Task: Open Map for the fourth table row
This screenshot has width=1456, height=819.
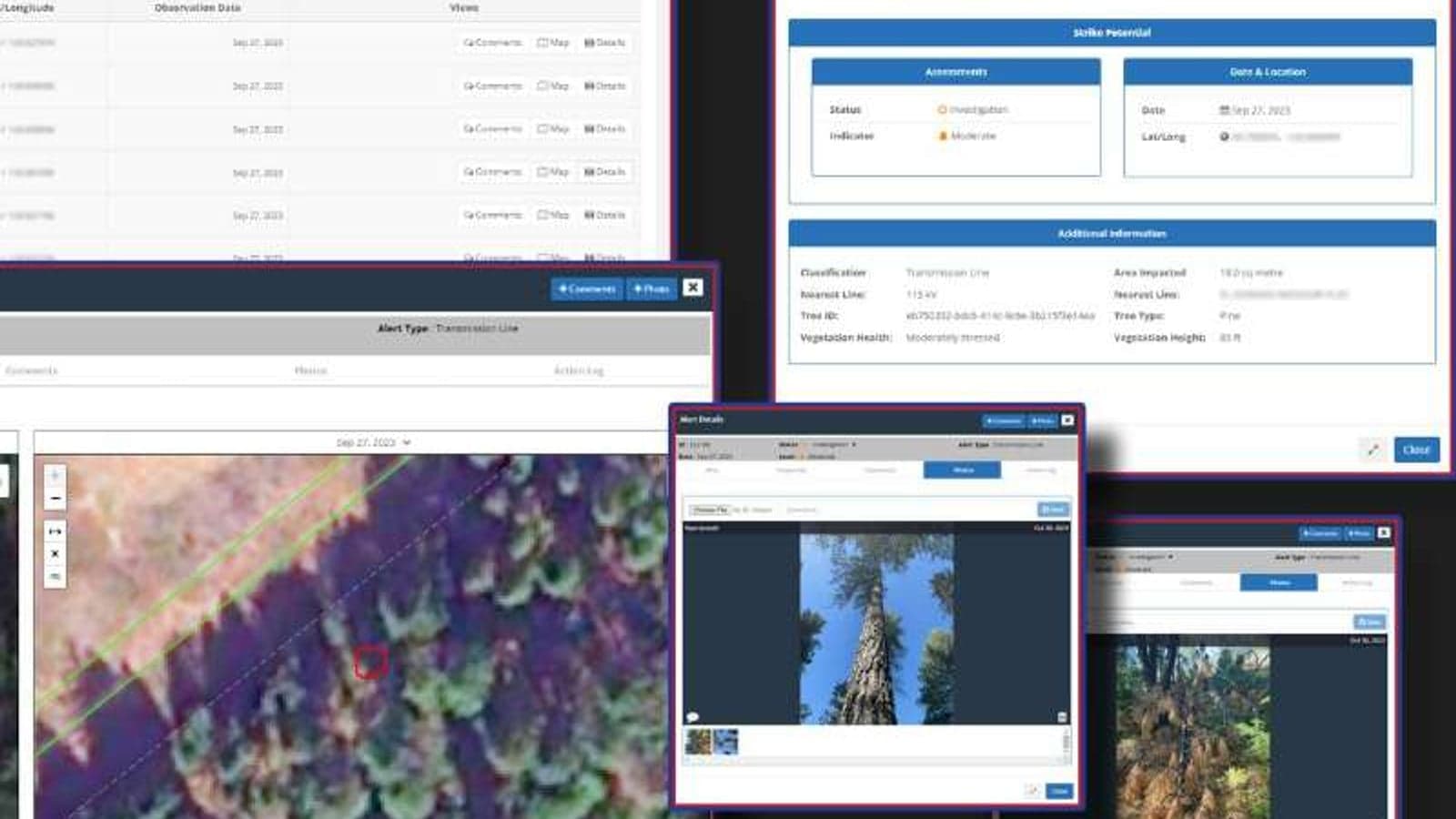Action: pyautogui.click(x=553, y=171)
